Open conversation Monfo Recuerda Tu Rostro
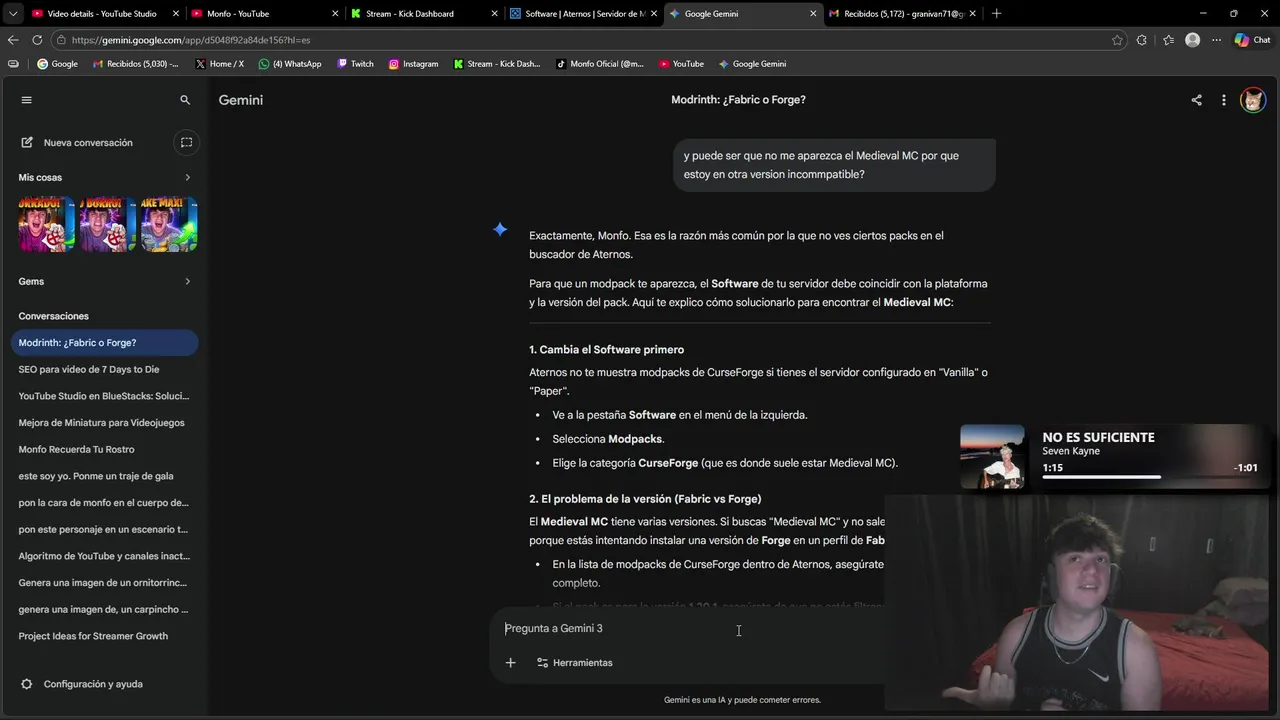 104,449
